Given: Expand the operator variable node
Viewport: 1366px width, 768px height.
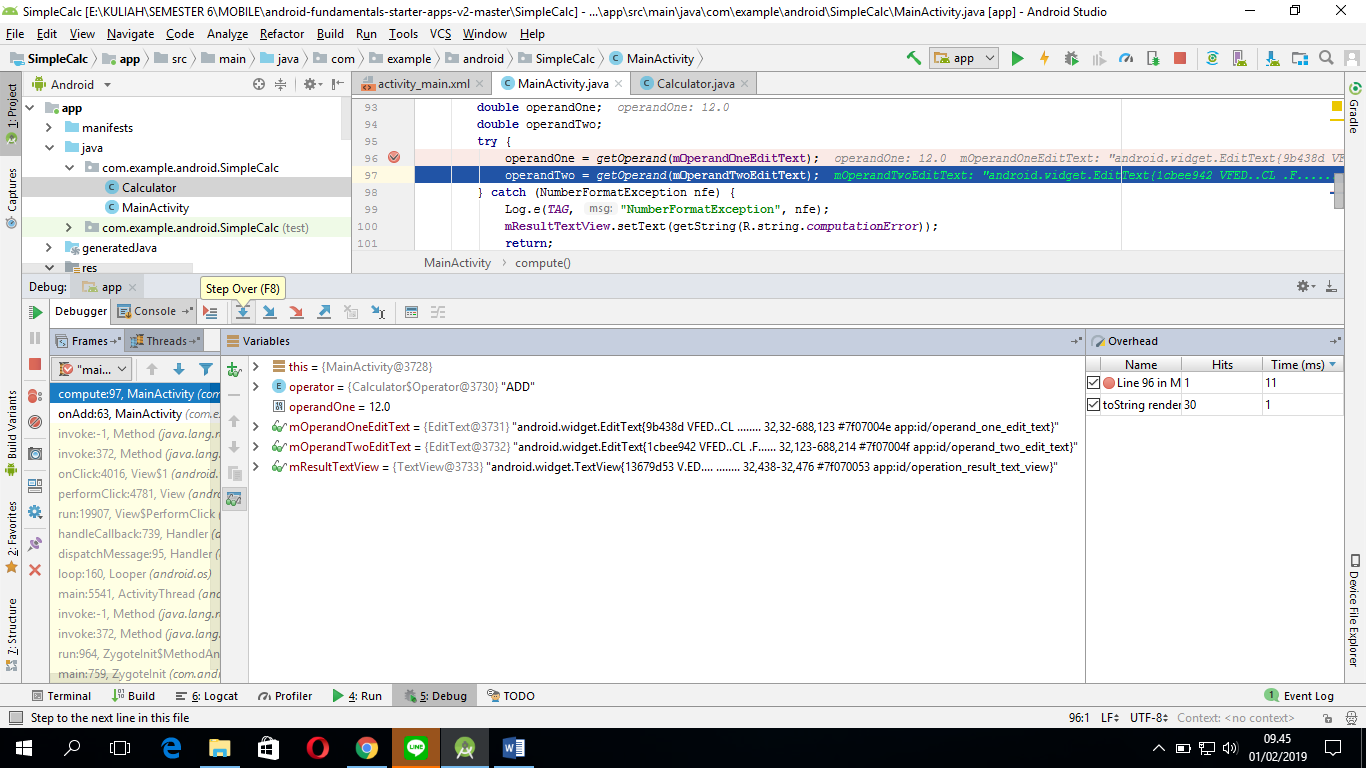Looking at the screenshot, I should click(x=256, y=387).
